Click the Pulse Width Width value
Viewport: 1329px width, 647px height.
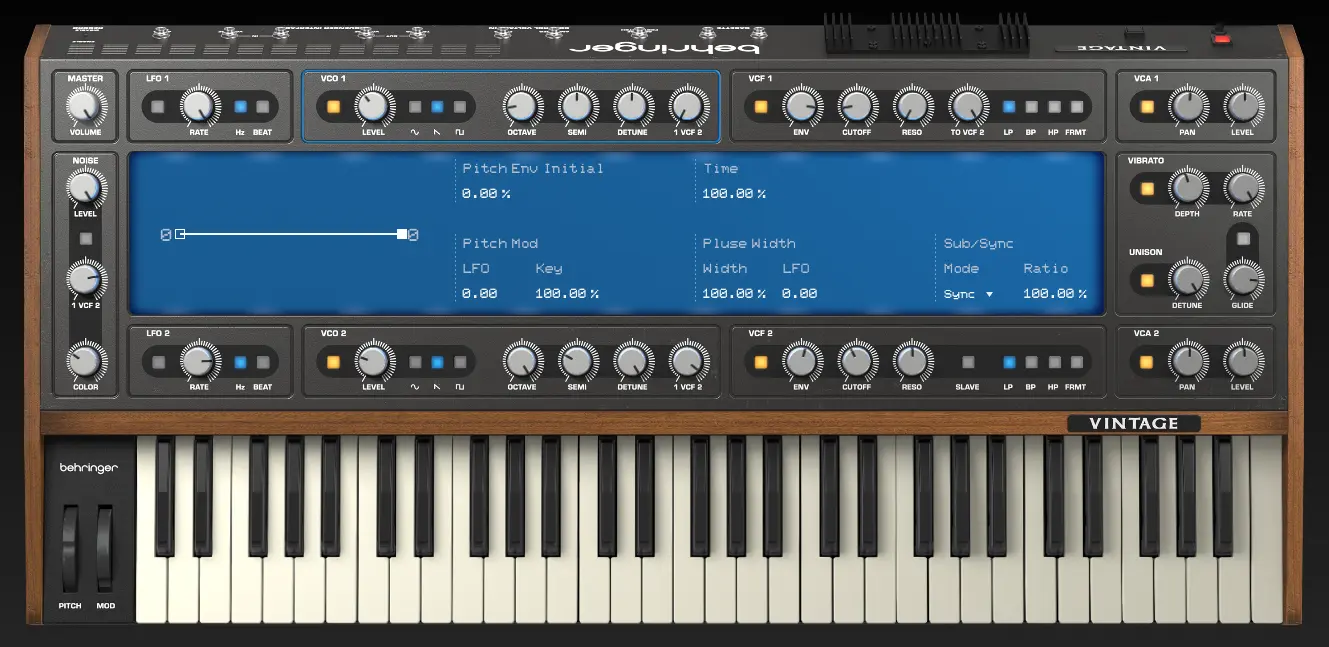[734, 294]
